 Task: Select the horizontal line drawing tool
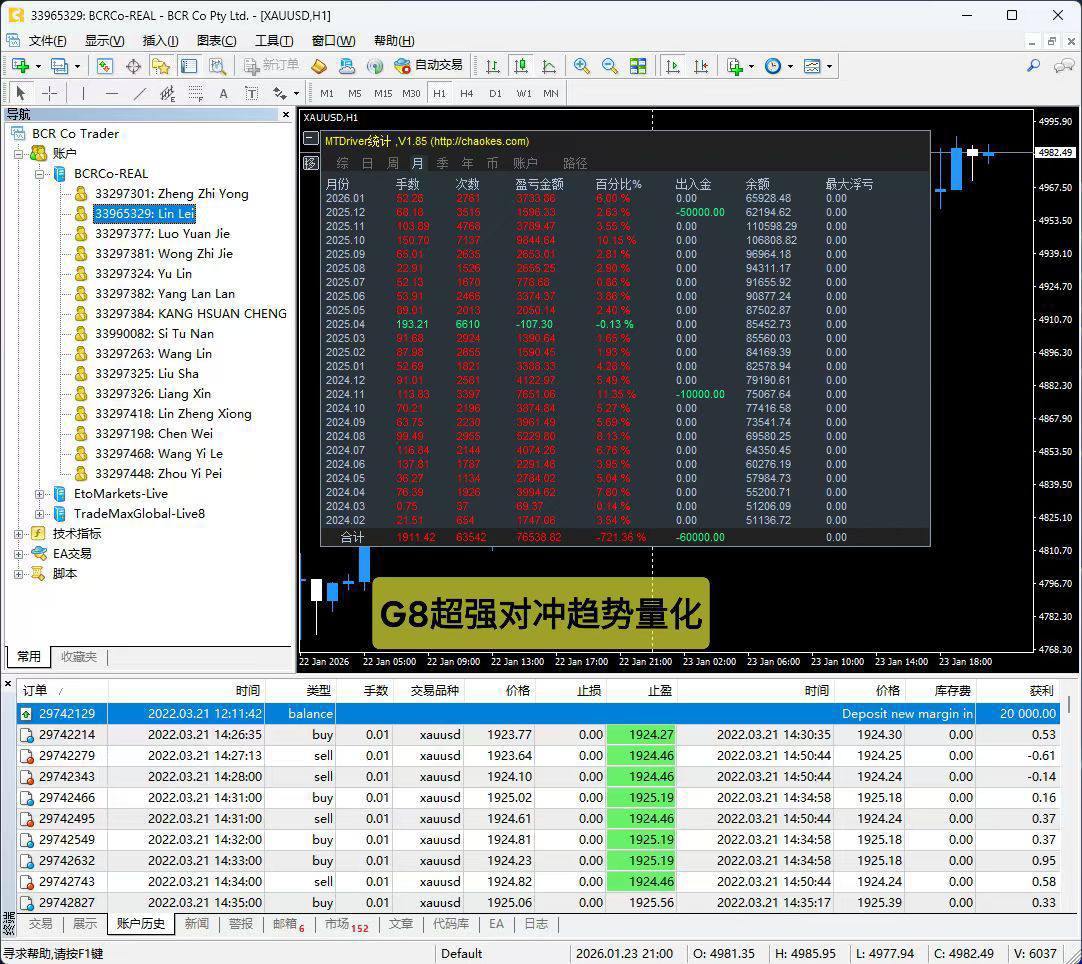point(112,93)
